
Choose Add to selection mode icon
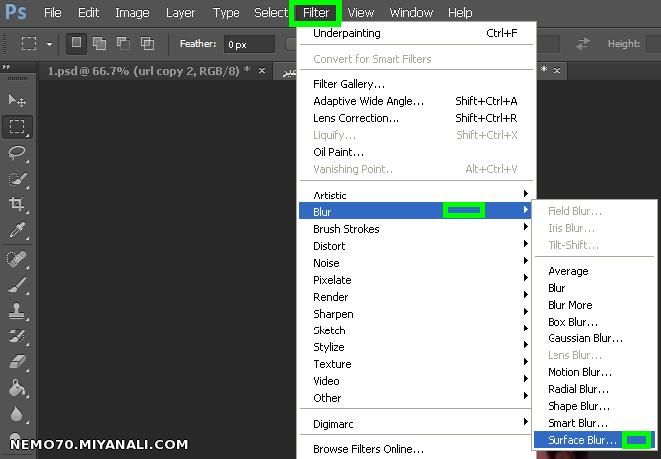coord(99,43)
